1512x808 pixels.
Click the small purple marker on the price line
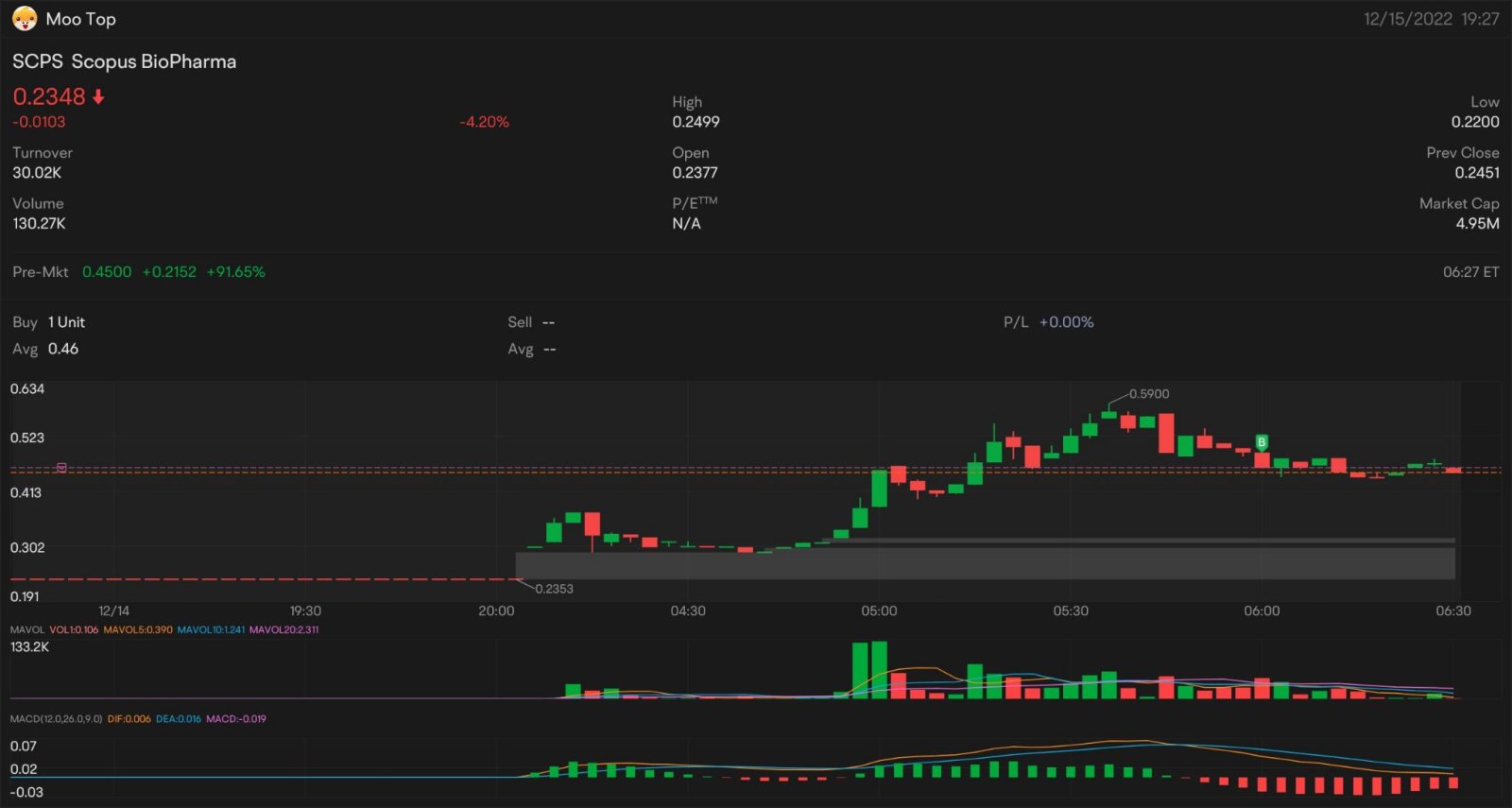(x=61, y=468)
